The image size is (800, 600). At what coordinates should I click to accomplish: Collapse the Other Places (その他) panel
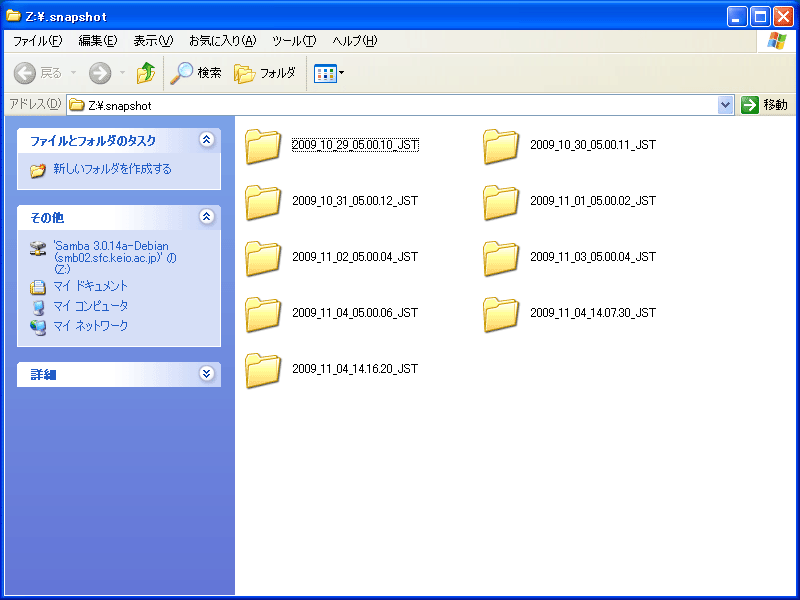click(206, 216)
